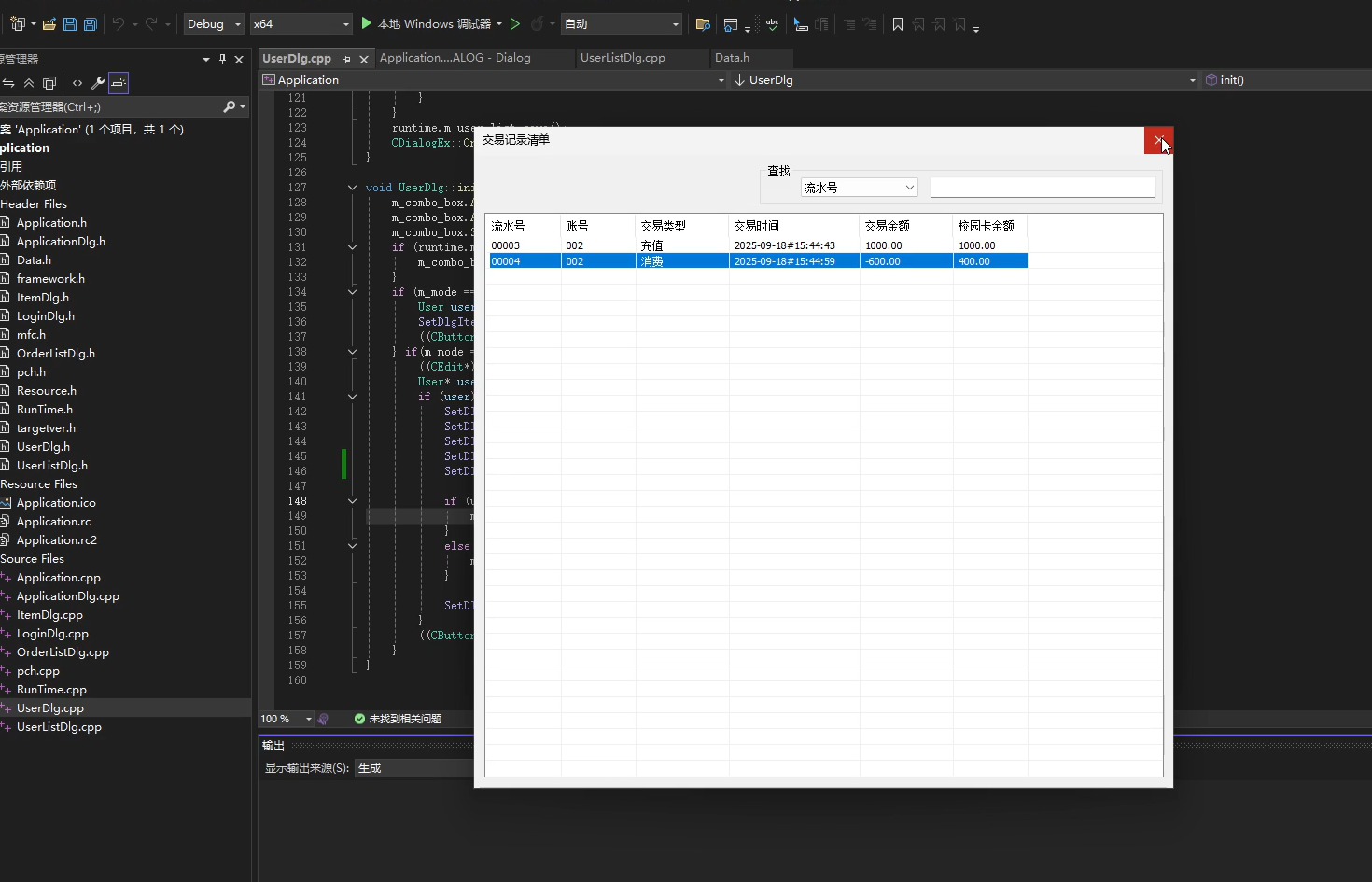Viewport: 1372px width, 882px height.
Task: Save the current file with the save icon
Action: click(70, 24)
